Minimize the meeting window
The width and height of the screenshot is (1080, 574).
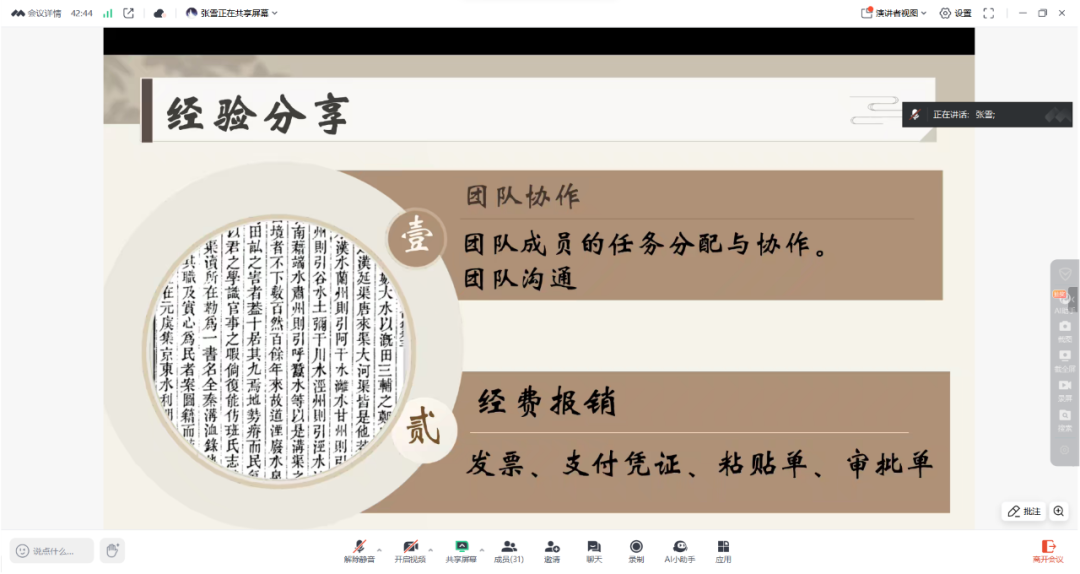[x=1022, y=13]
